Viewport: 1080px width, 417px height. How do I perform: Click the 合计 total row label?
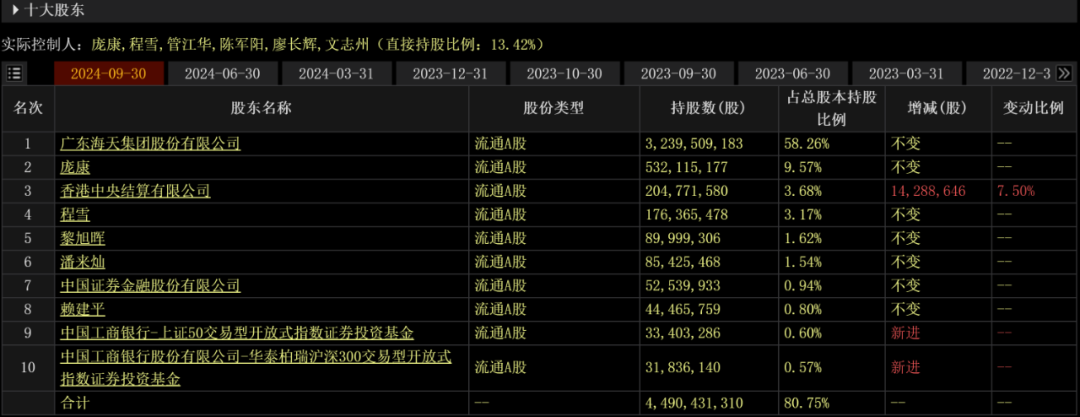pos(75,403)
